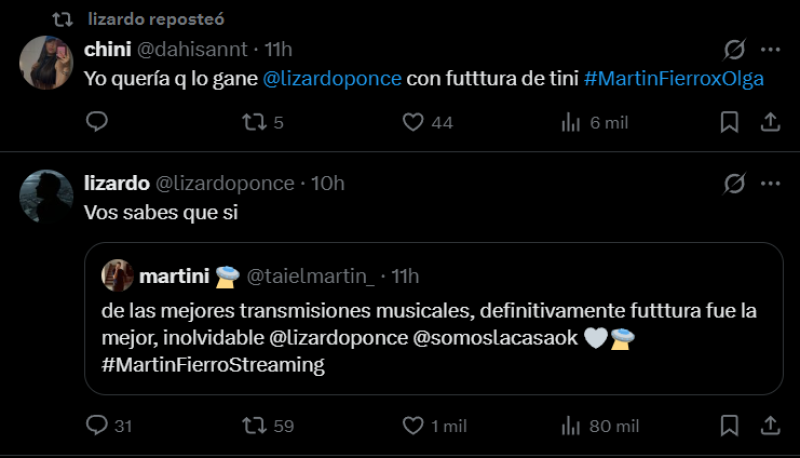Open Grok icon on chini's tweet
This screenshot has height=458, width=800.
(x=733, y=49)
